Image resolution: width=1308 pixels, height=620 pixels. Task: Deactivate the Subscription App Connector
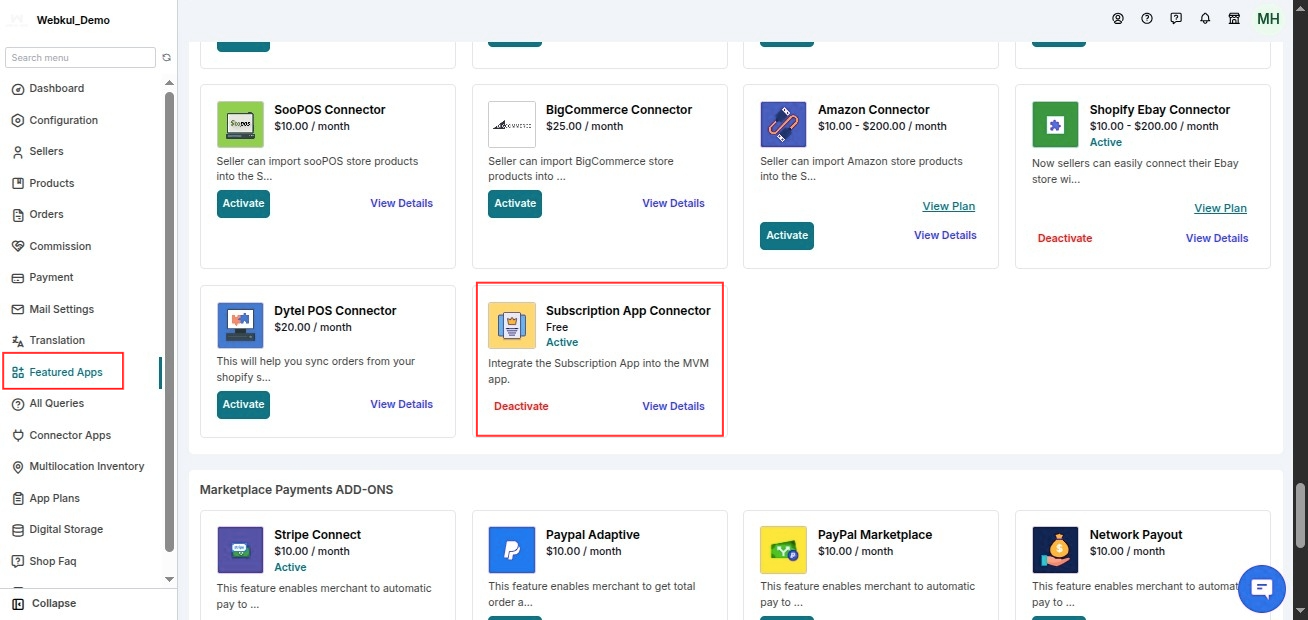pos(521,406)
